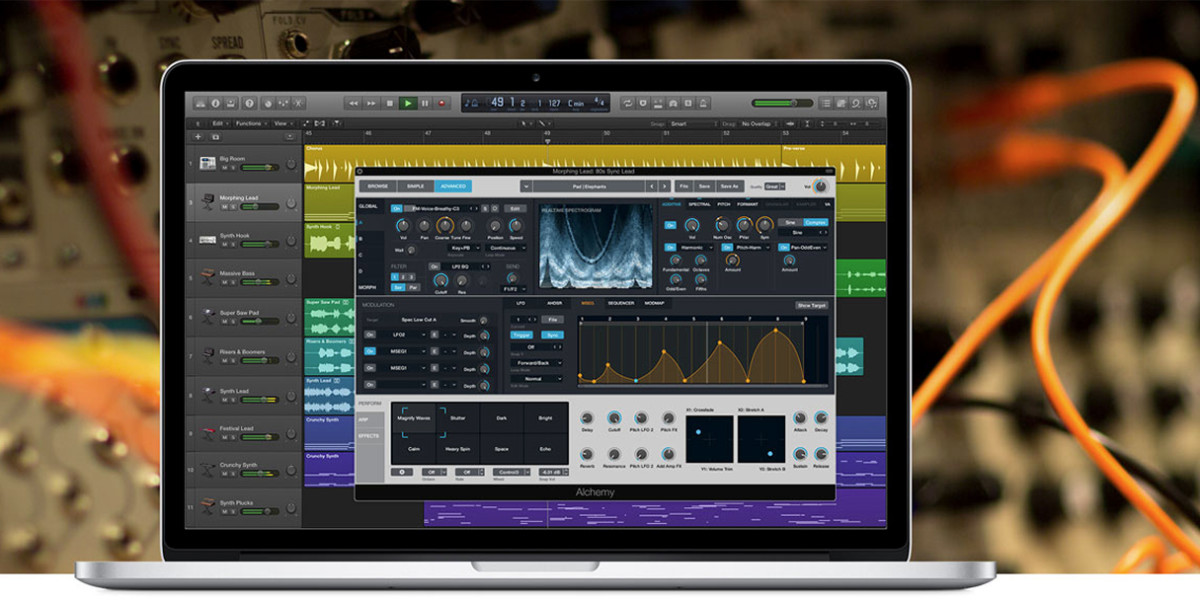Click the add track plus button
Image resolution: width=1200 pixels, height=600 pixels.
(198, 136)
